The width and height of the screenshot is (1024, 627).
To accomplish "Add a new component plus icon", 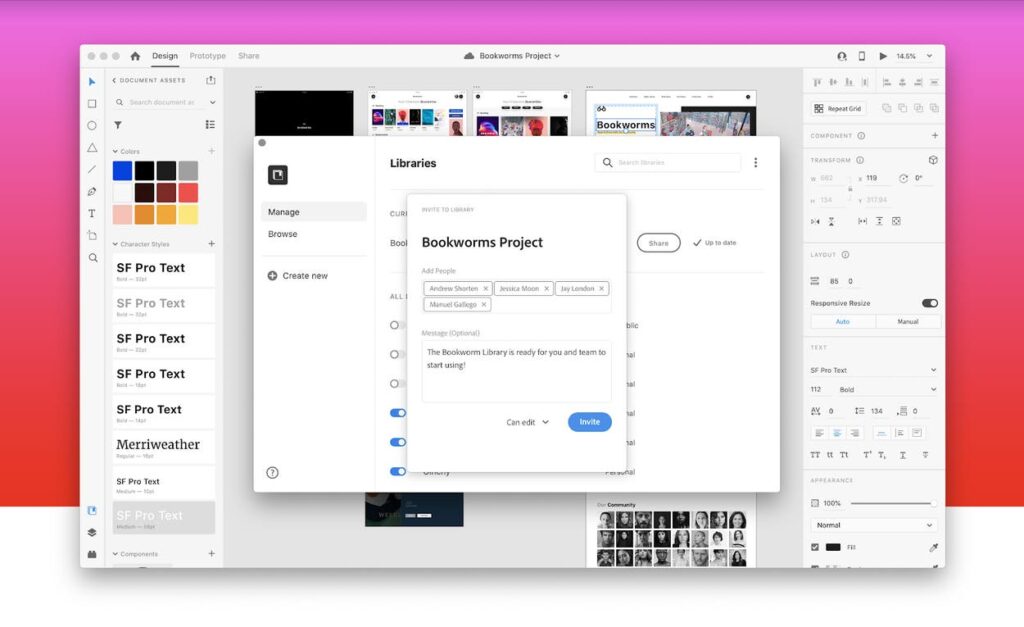I will pos(935,135).
